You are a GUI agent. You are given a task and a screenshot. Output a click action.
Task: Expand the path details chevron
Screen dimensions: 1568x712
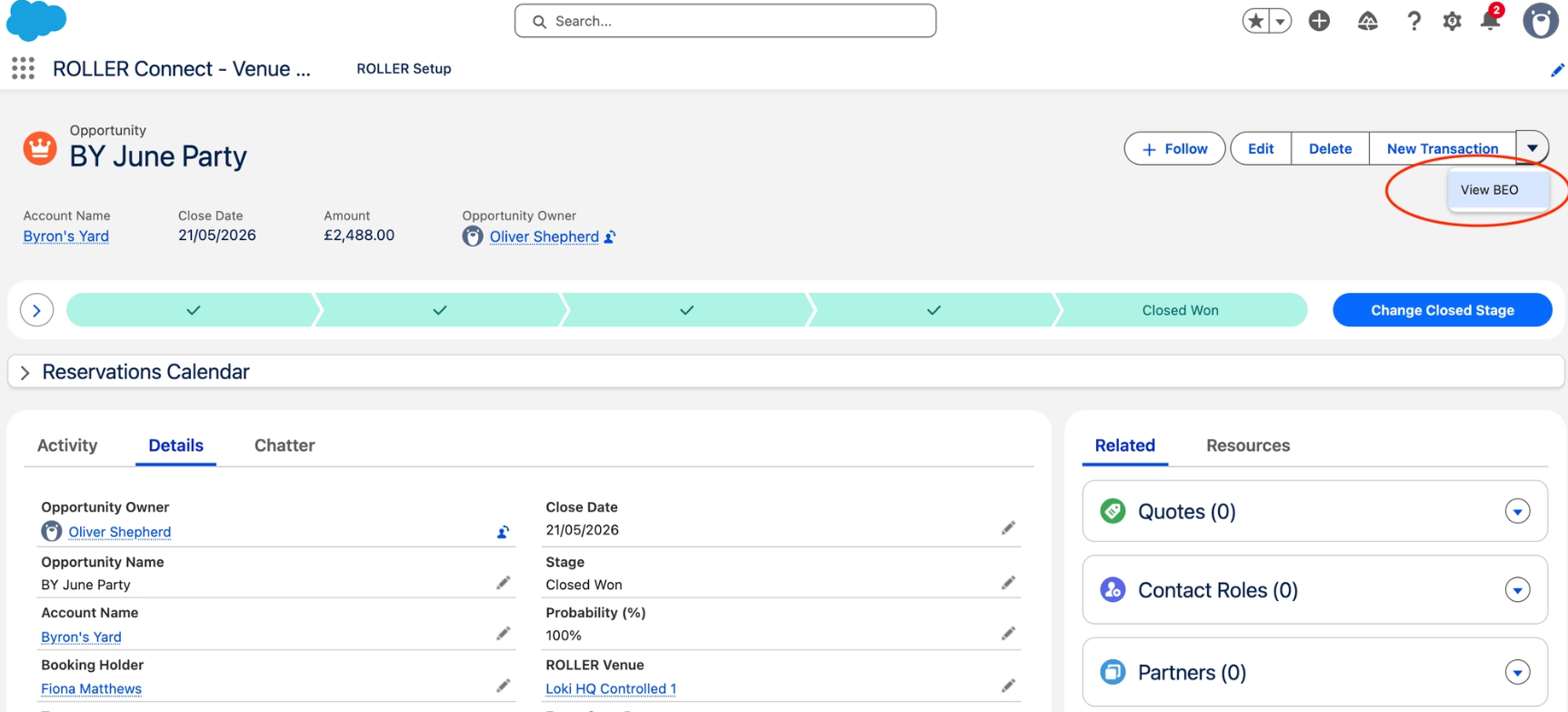36,310
